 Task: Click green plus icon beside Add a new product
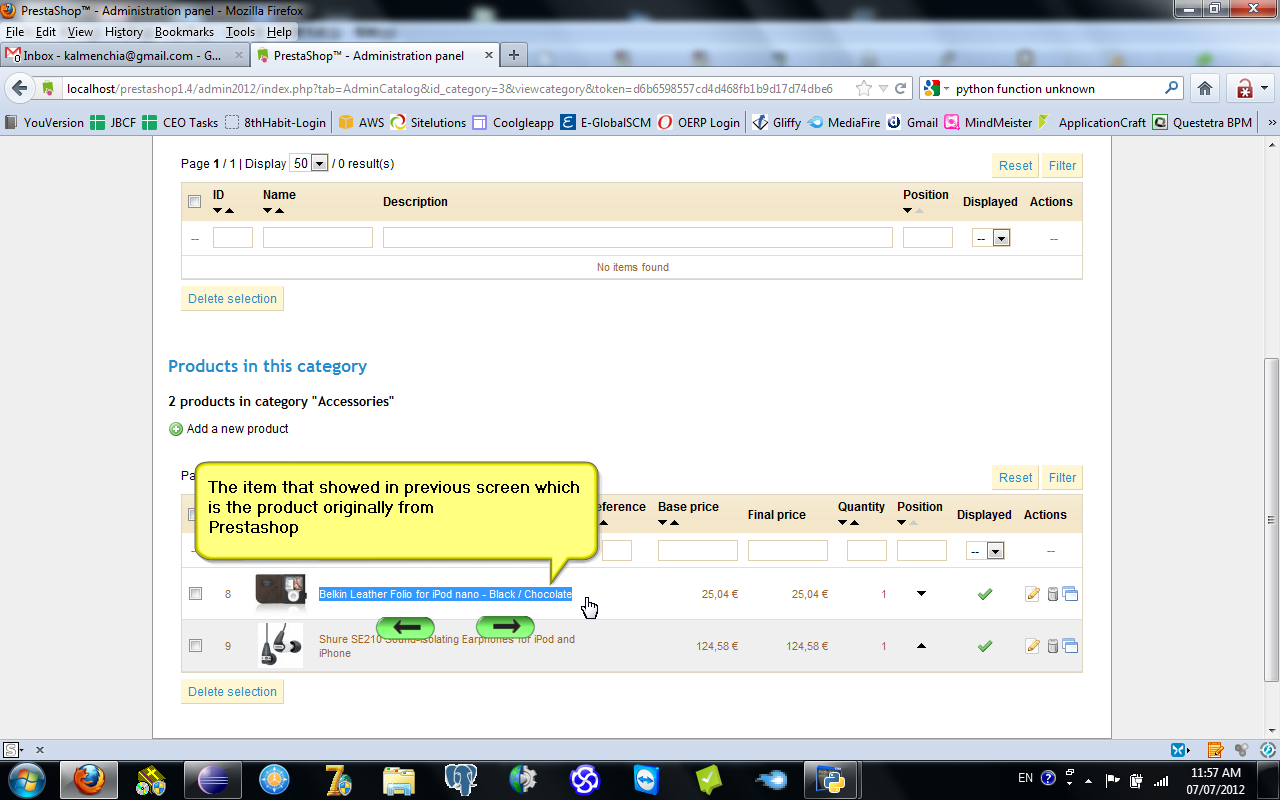[176, 429]
